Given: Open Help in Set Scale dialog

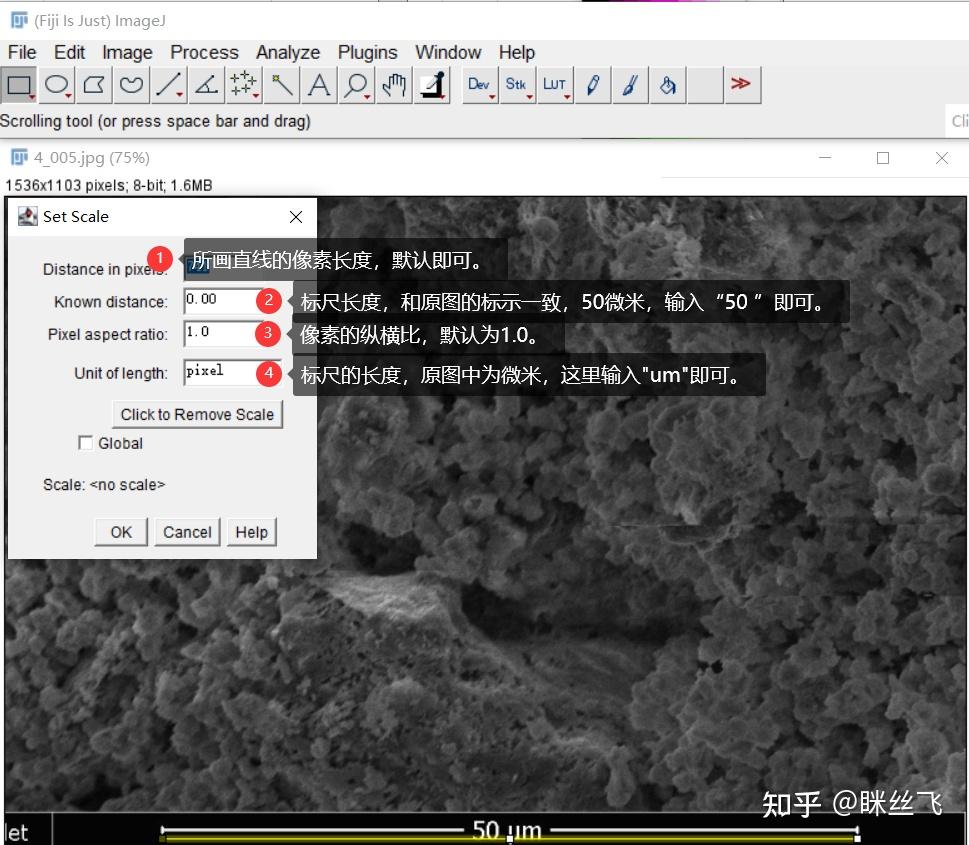Looking at the screenshot, I should click(252, 532).
